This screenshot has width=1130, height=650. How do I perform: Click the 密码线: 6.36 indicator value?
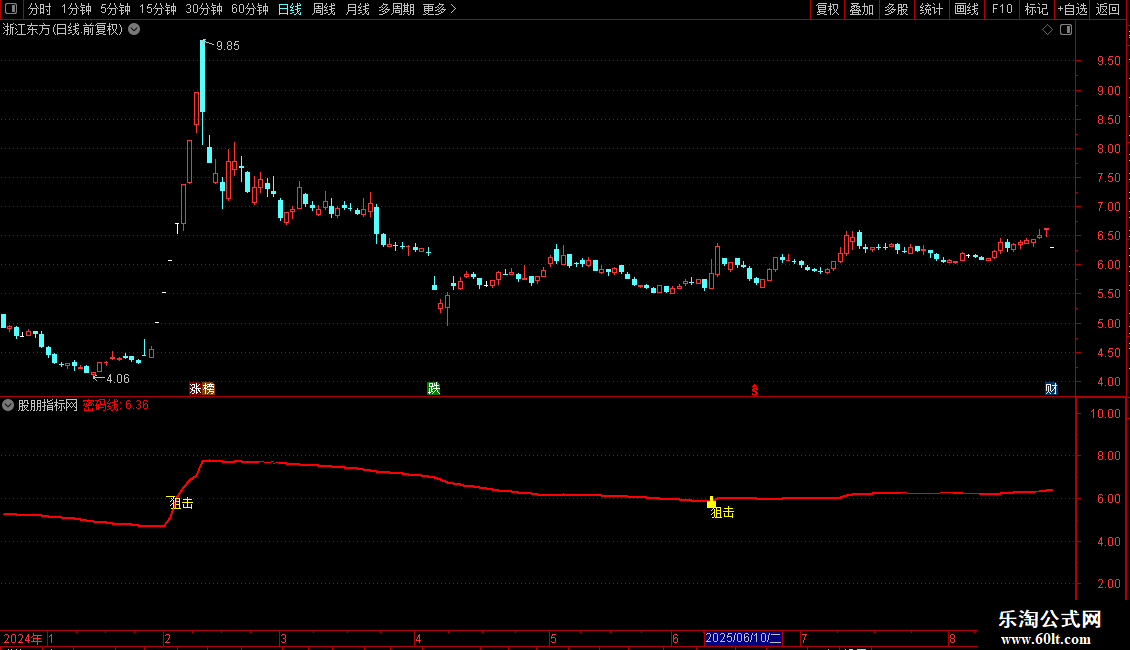pyautogui.click(x=115, y=405)
